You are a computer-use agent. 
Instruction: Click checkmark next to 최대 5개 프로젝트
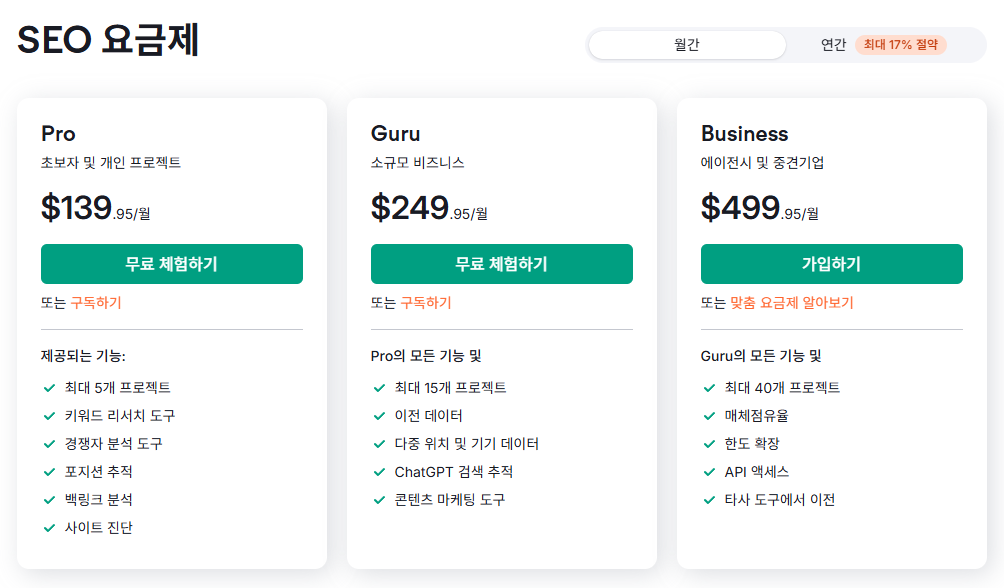(49, 388)
